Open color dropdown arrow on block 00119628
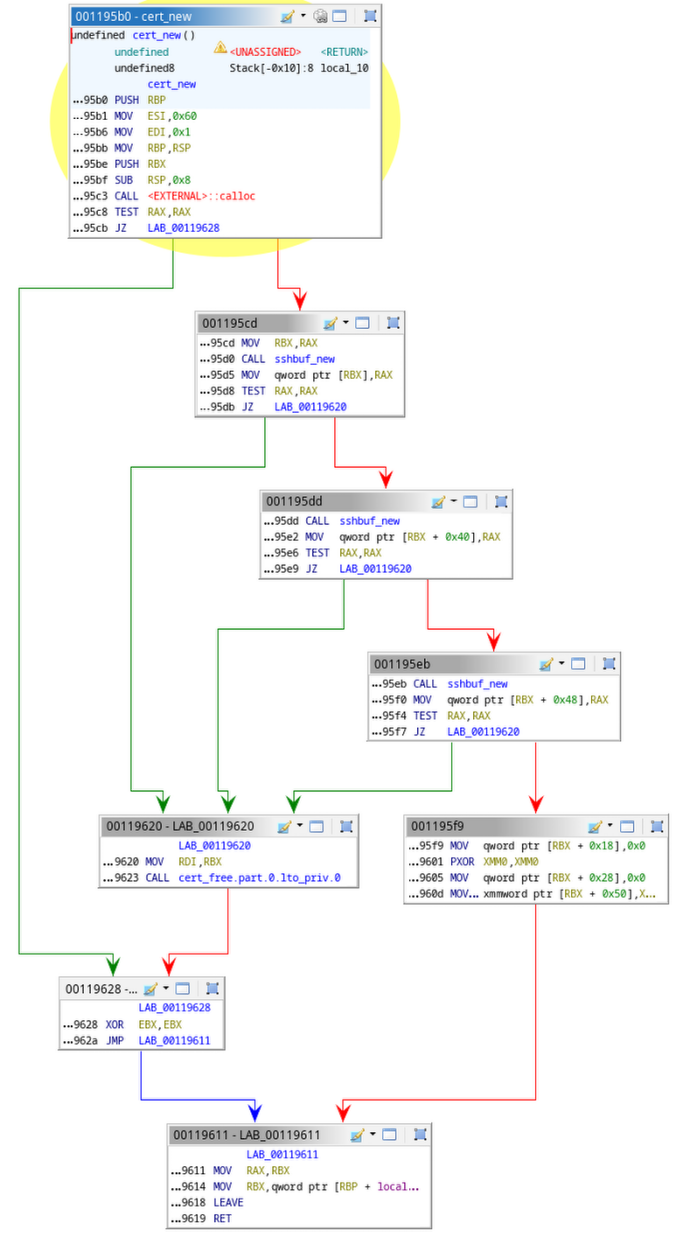Viewport: 683px width, 1244px height. (x=166, y=988)
